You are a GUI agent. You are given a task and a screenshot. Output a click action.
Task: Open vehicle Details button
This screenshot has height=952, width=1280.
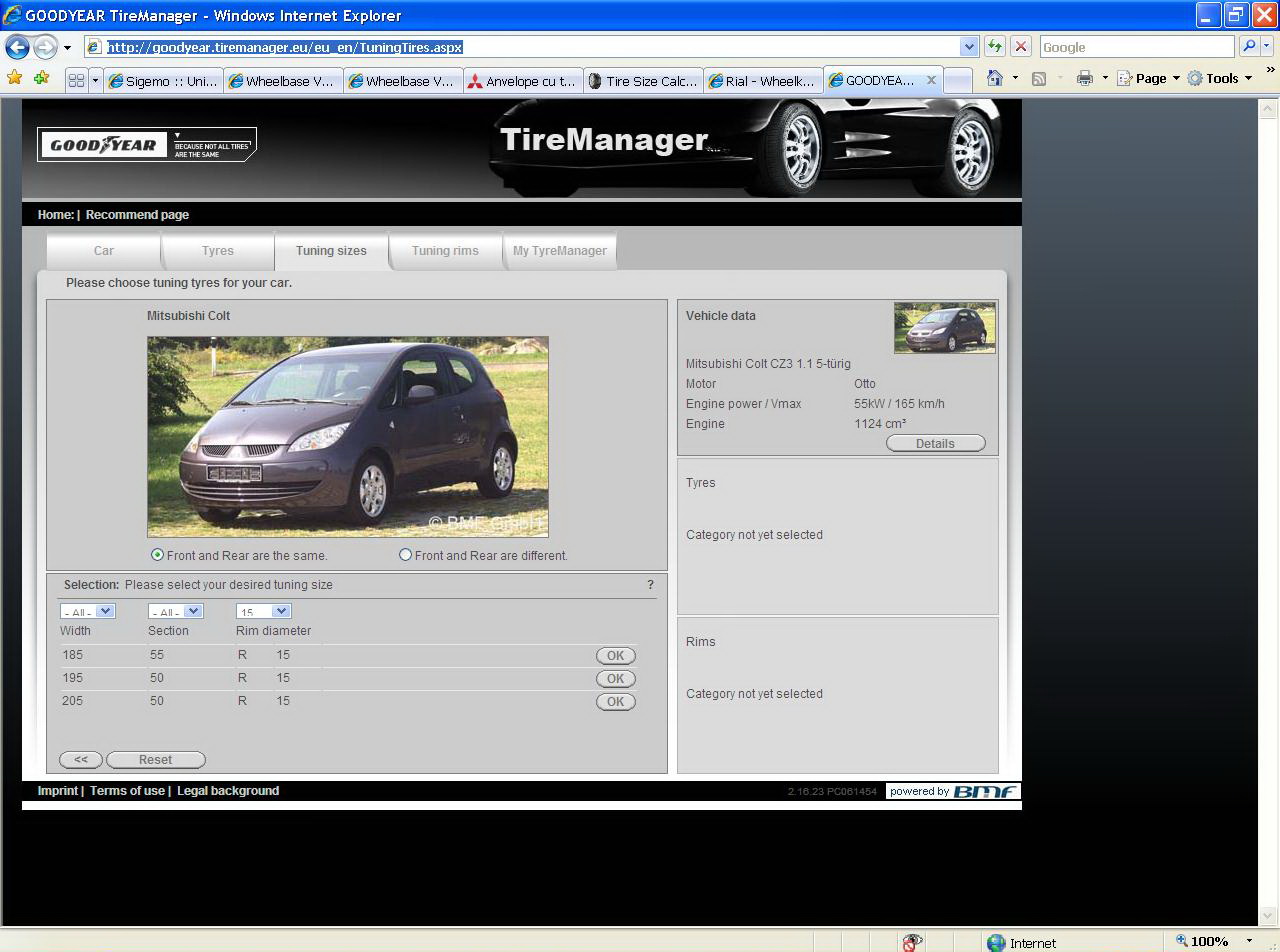936,444
